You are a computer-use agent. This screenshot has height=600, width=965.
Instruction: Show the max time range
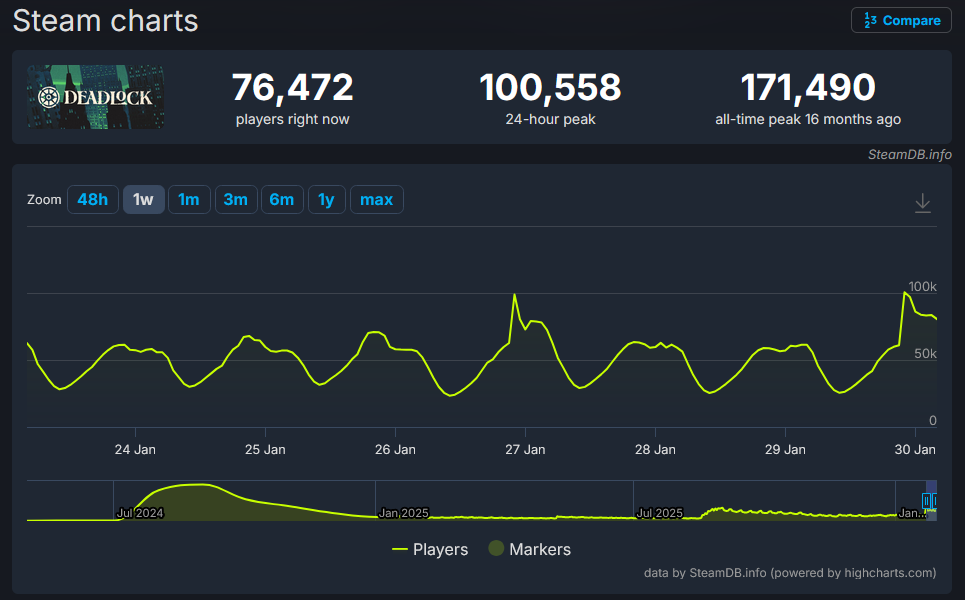click(376, 199)
